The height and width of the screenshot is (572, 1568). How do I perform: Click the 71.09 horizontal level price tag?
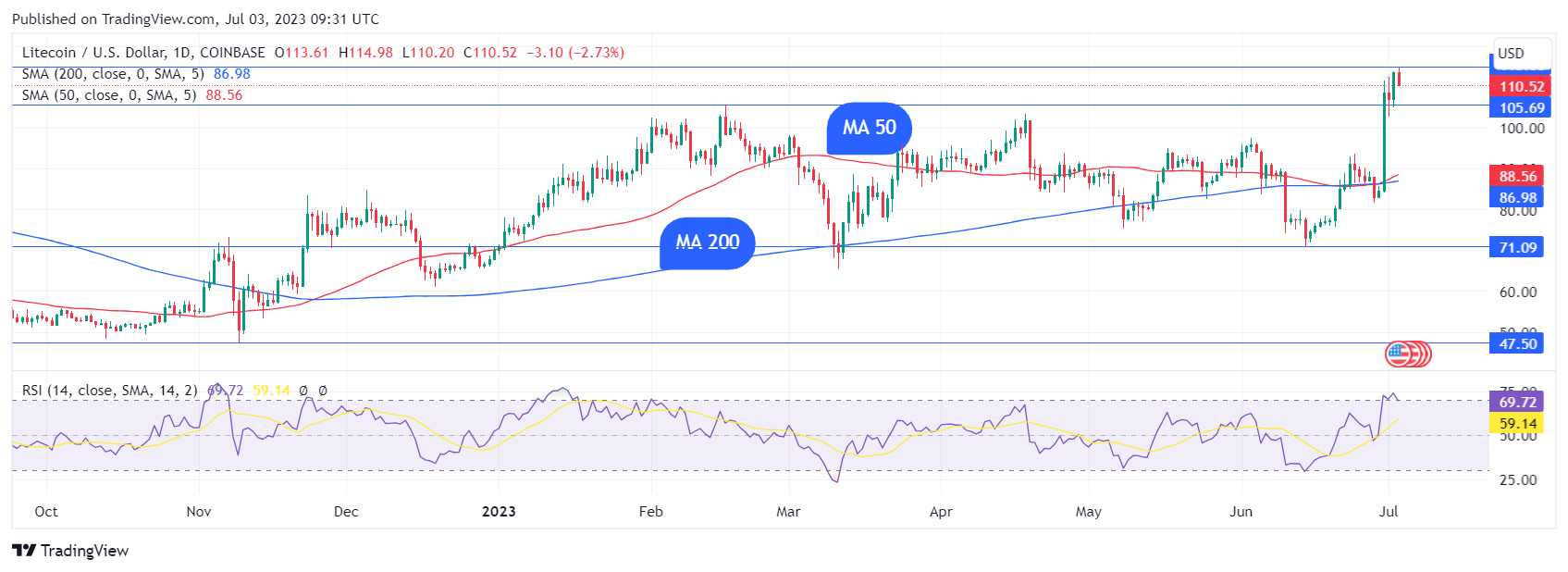tap(1517, 247)
